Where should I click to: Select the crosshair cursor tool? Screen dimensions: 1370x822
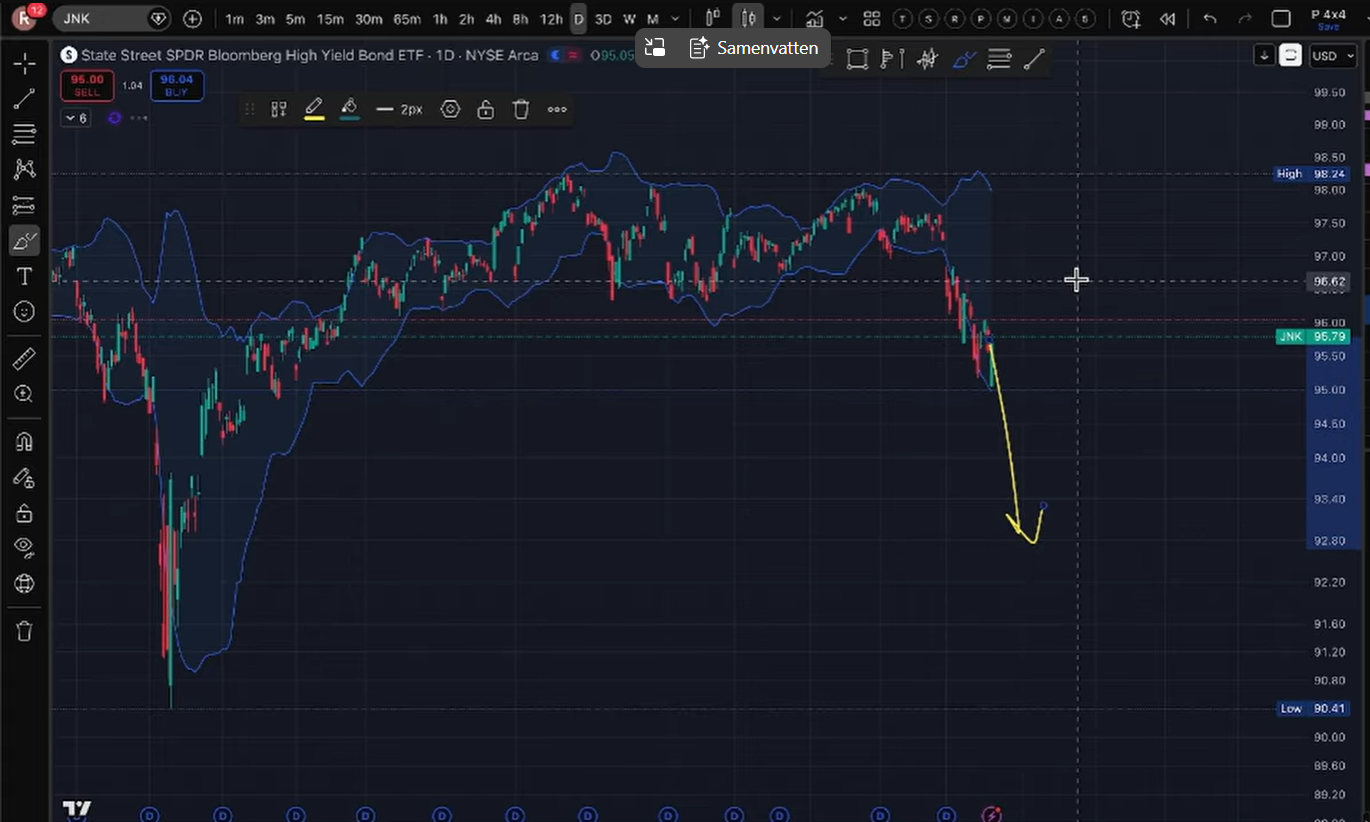tap(25, 63)
